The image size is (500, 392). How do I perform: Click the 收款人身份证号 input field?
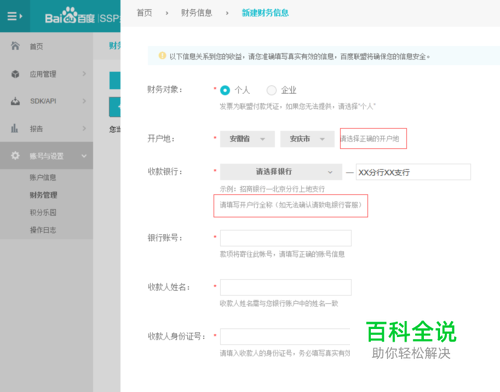coord(285,337)
